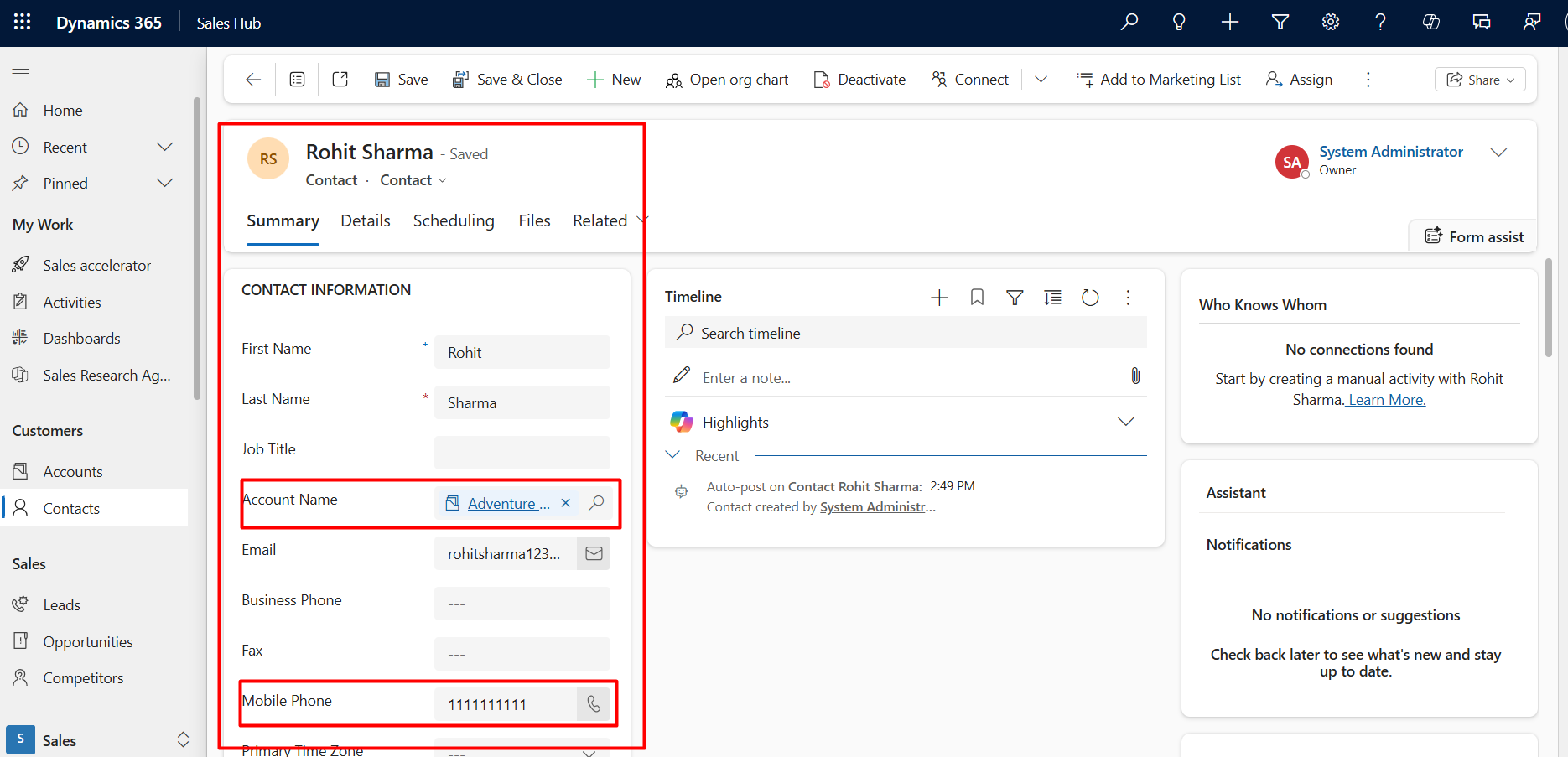This screenshot has height=757, width=1568.
Task: Open the timeline filter icon
Action: pos(1015,298)
